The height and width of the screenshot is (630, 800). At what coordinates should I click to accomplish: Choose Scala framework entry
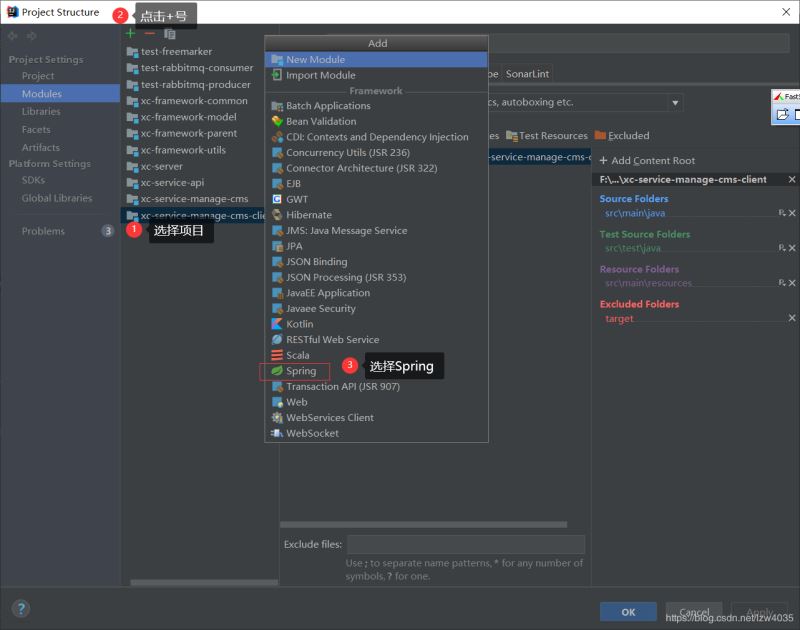coord(376,355)
